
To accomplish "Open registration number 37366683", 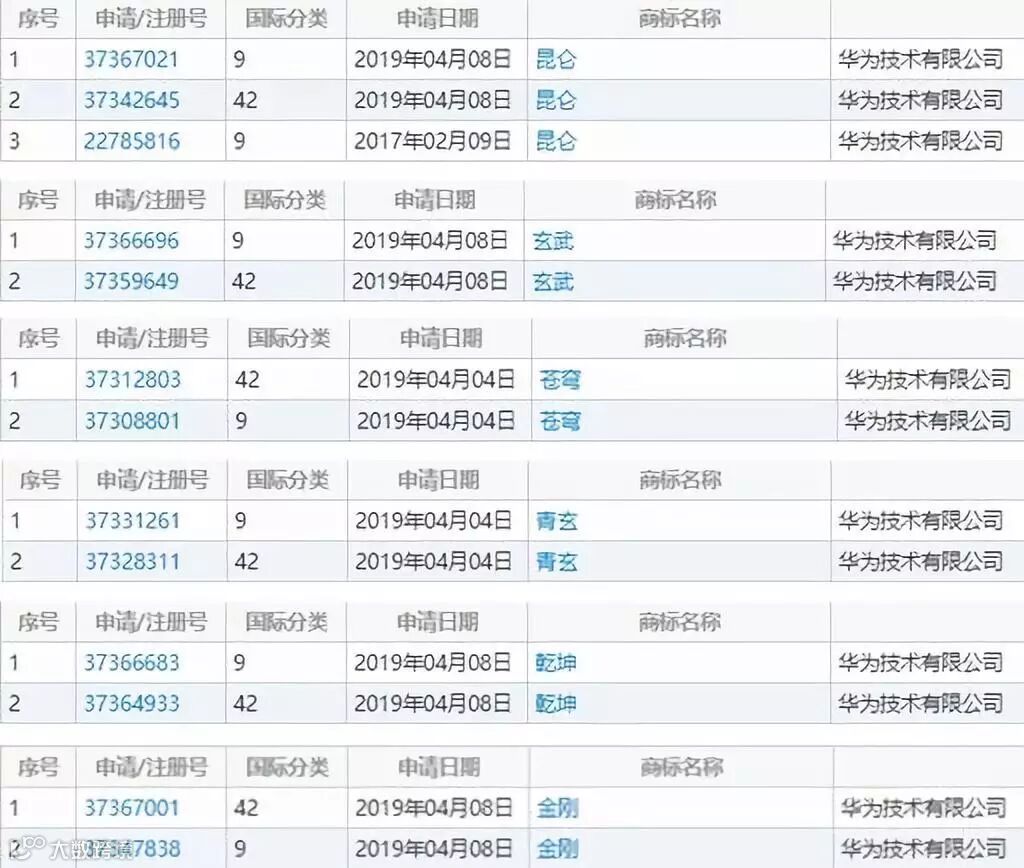I will pyautogui.click(x=131, y=662).
